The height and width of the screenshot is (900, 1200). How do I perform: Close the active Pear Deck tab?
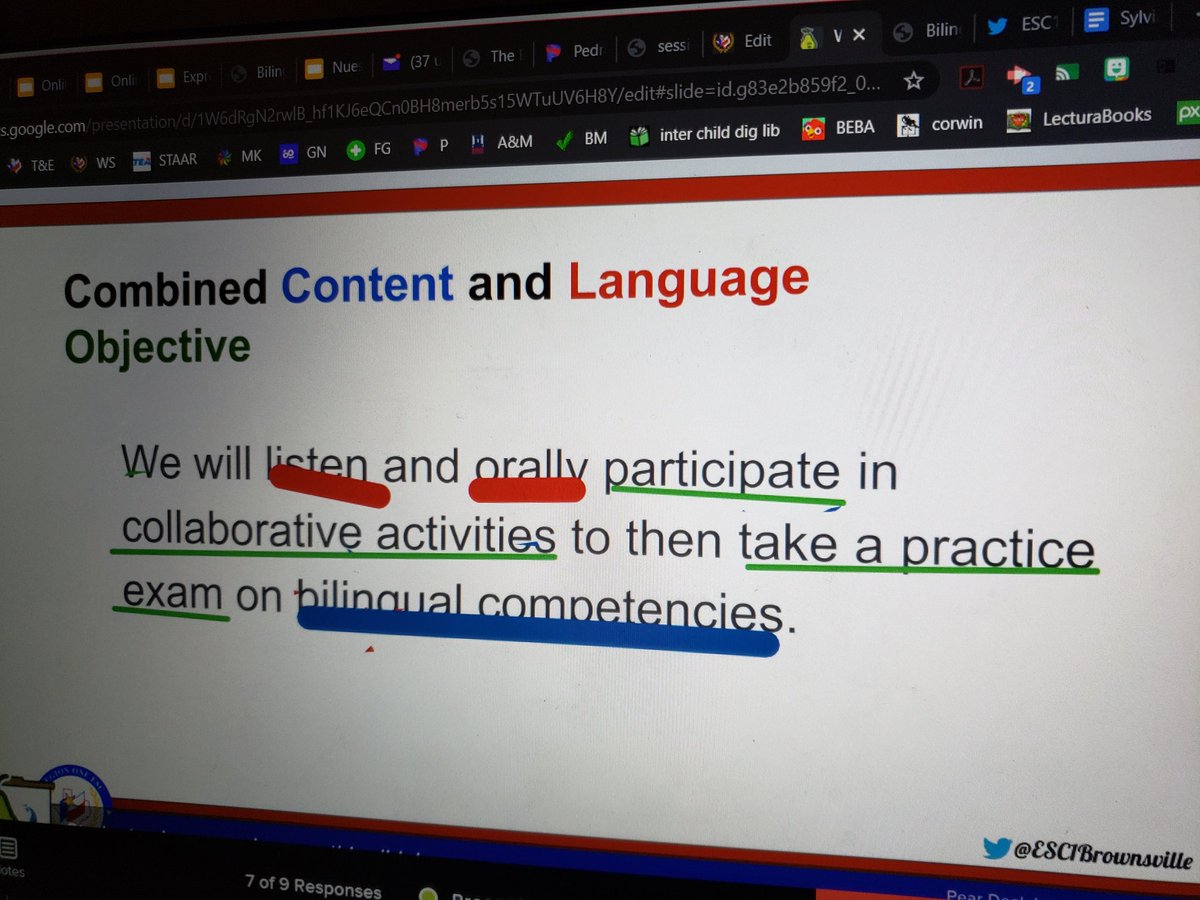click(858, 35)
